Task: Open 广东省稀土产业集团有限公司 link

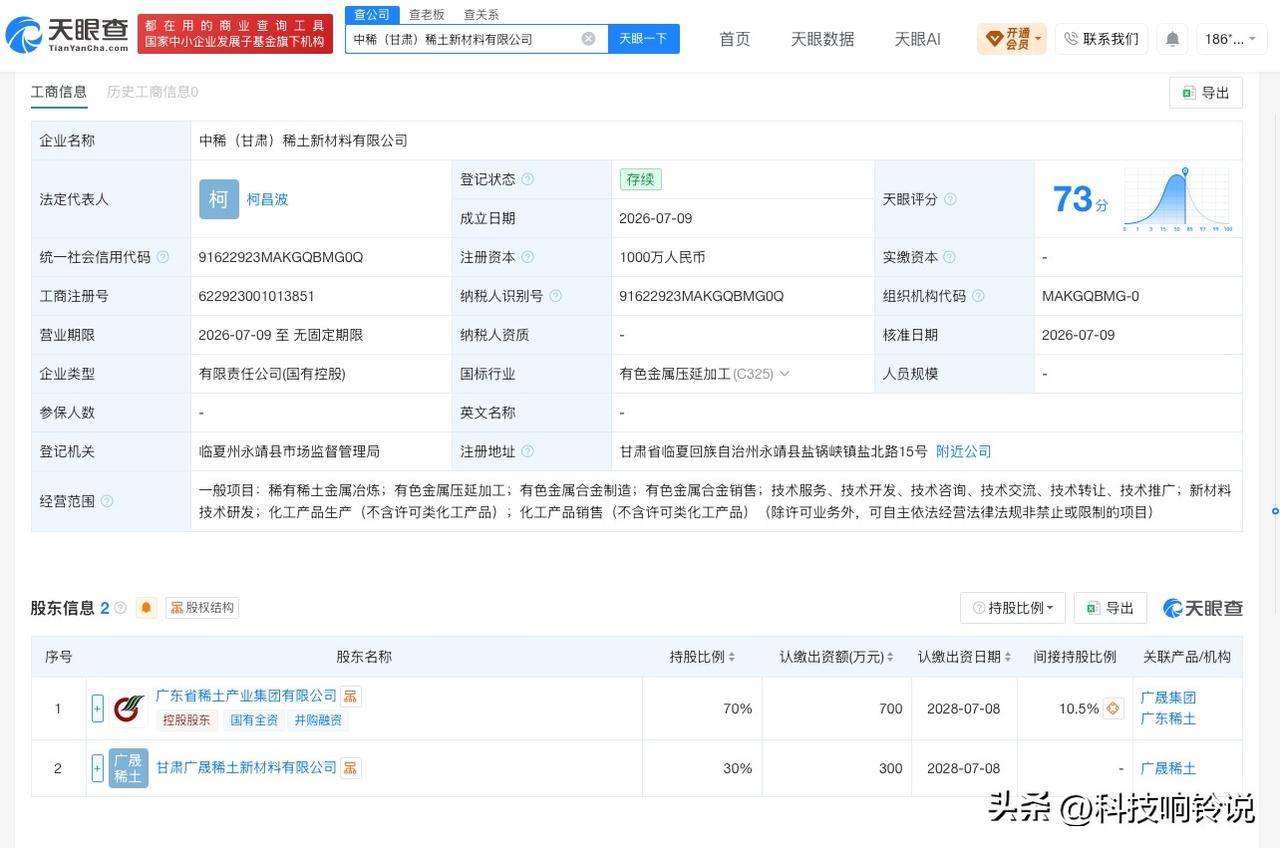Action: coord(246,696)
